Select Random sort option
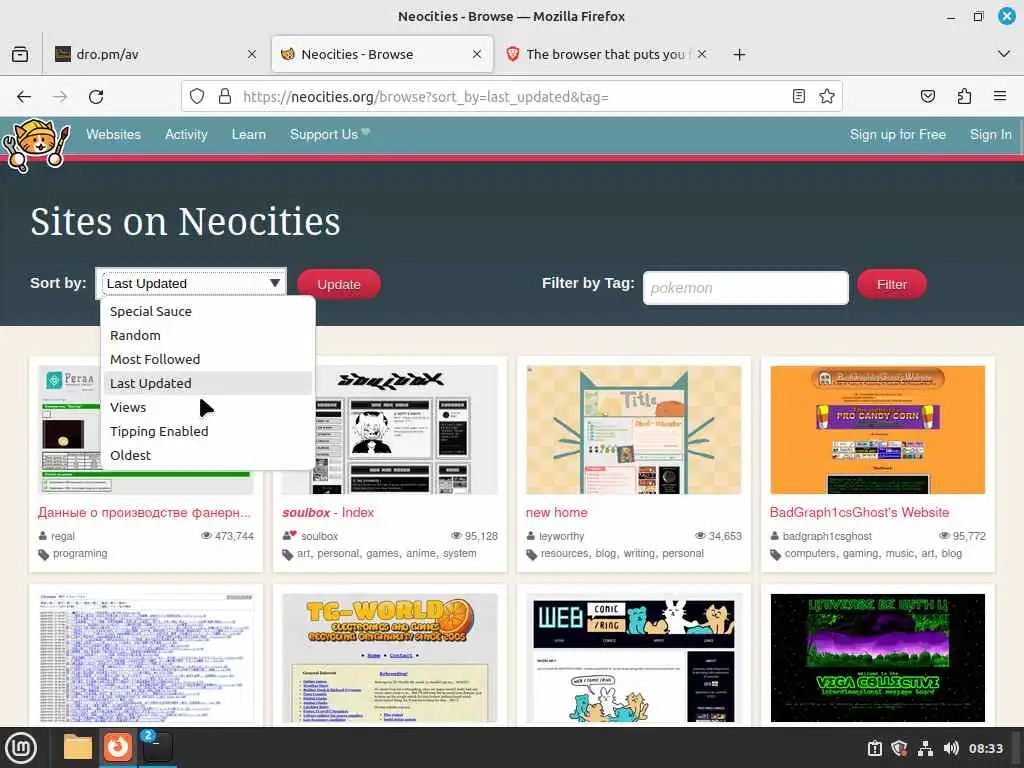1024x768 pixels. pos(207,335)
